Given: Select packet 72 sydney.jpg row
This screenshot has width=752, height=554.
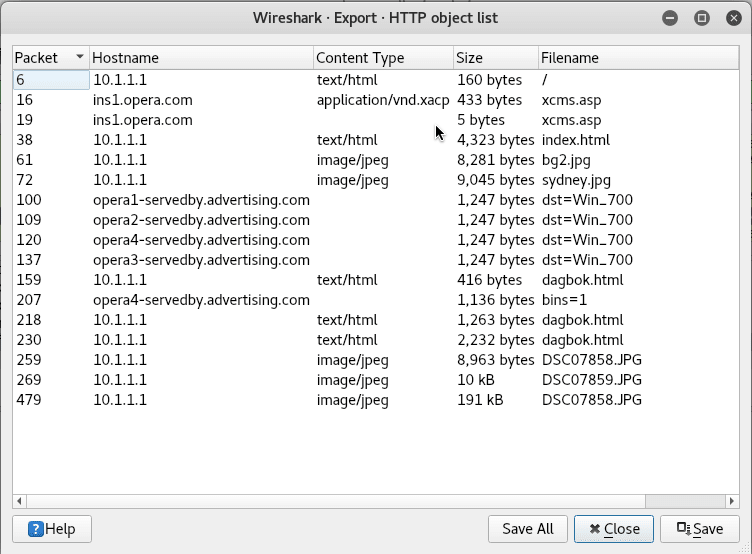Looking at the screenshot, I should (376, 180).
